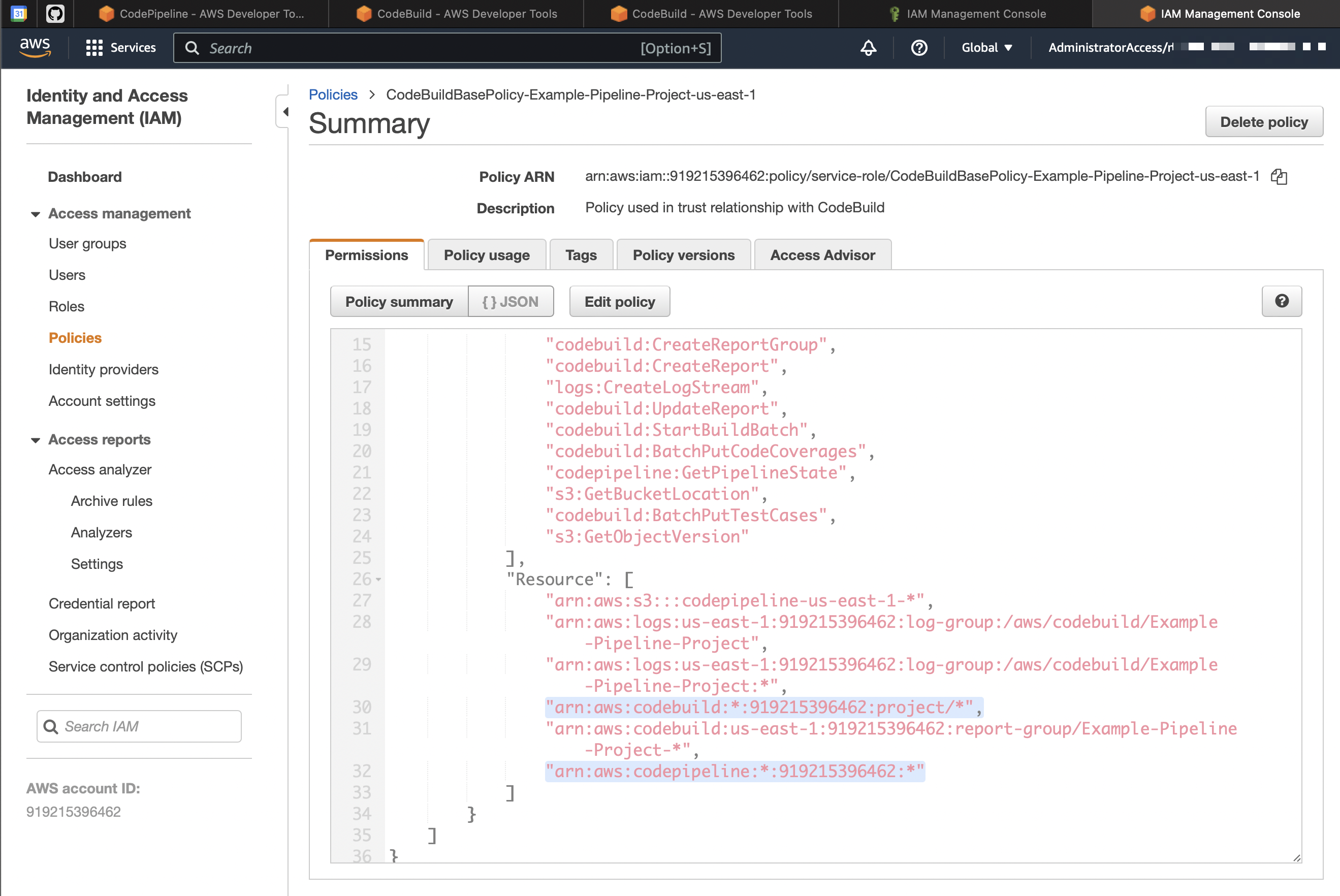This screenshot has height=896, width=1340.
Task: Open the Policy versions tab
Action: click(683, 254)
